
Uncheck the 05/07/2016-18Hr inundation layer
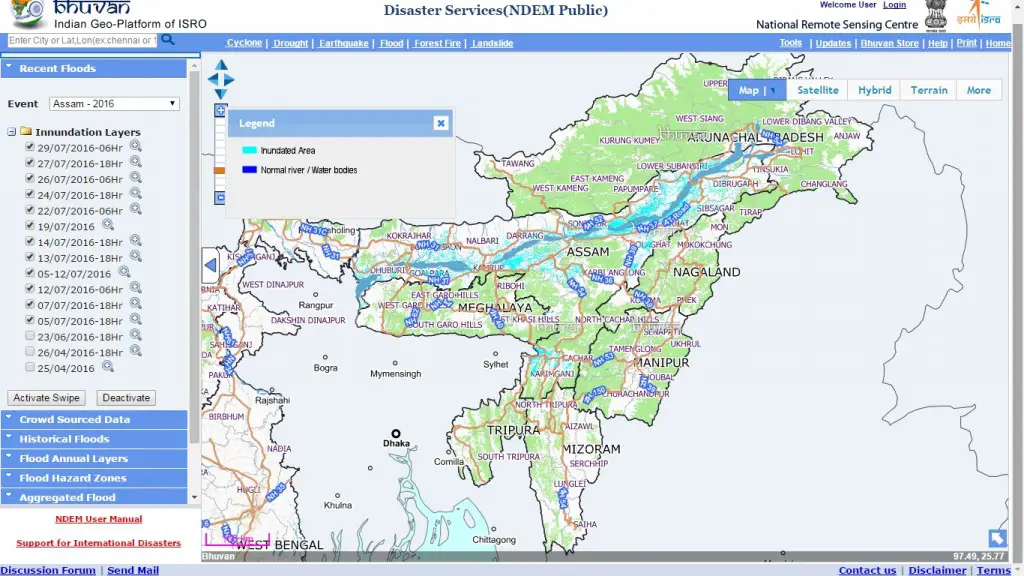coord(29,319)
